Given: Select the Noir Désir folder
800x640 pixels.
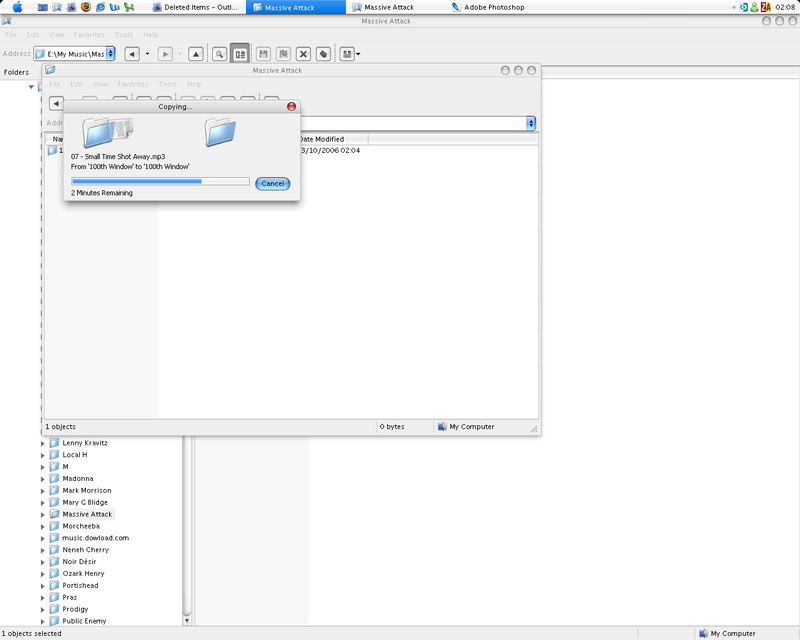Looking at the screenshot, I should point(79,561).
